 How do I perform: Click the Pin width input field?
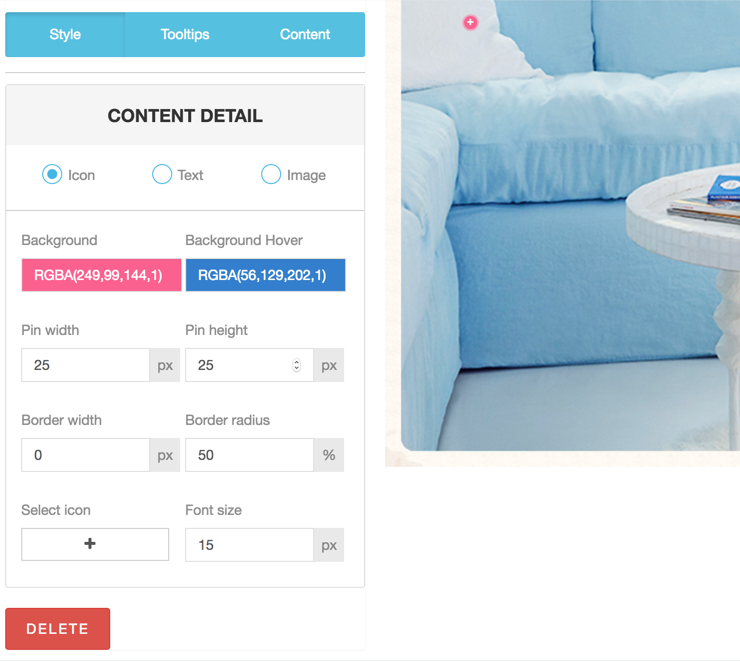[x=85, y=365]
